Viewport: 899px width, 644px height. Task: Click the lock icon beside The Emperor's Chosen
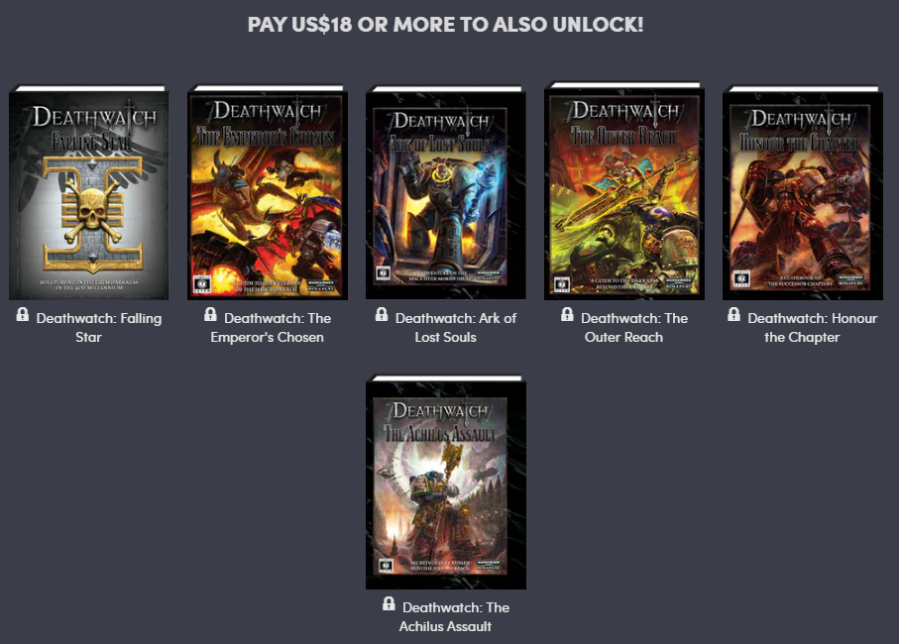pos(210,314)
